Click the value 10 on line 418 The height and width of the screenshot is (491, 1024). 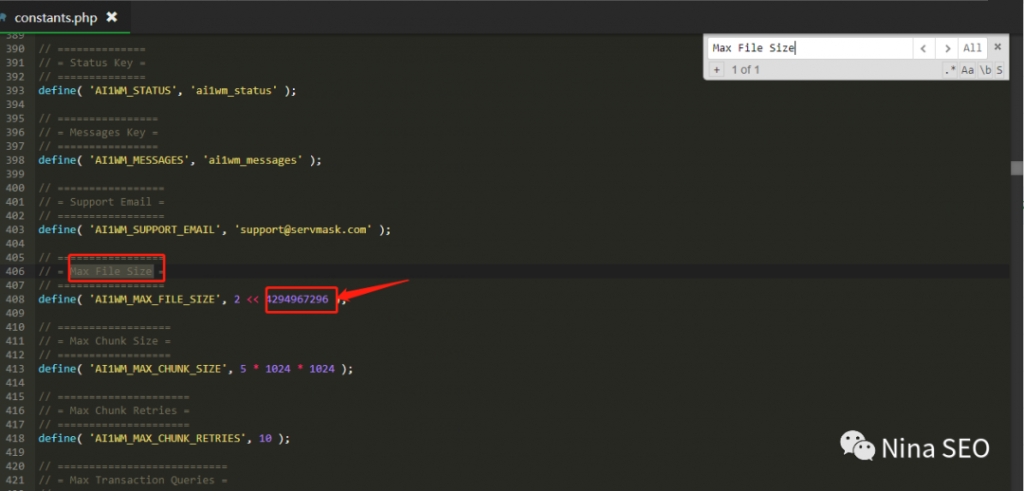[265, 438]
